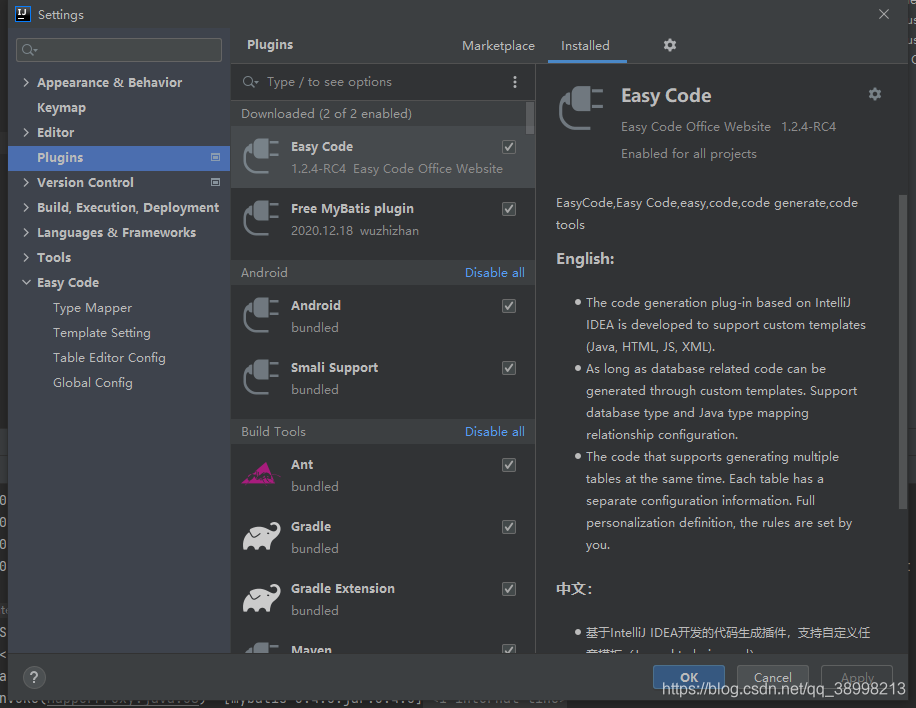Disable the Android plugin checkbox
The image size is (916, 708).
[509, 306]
